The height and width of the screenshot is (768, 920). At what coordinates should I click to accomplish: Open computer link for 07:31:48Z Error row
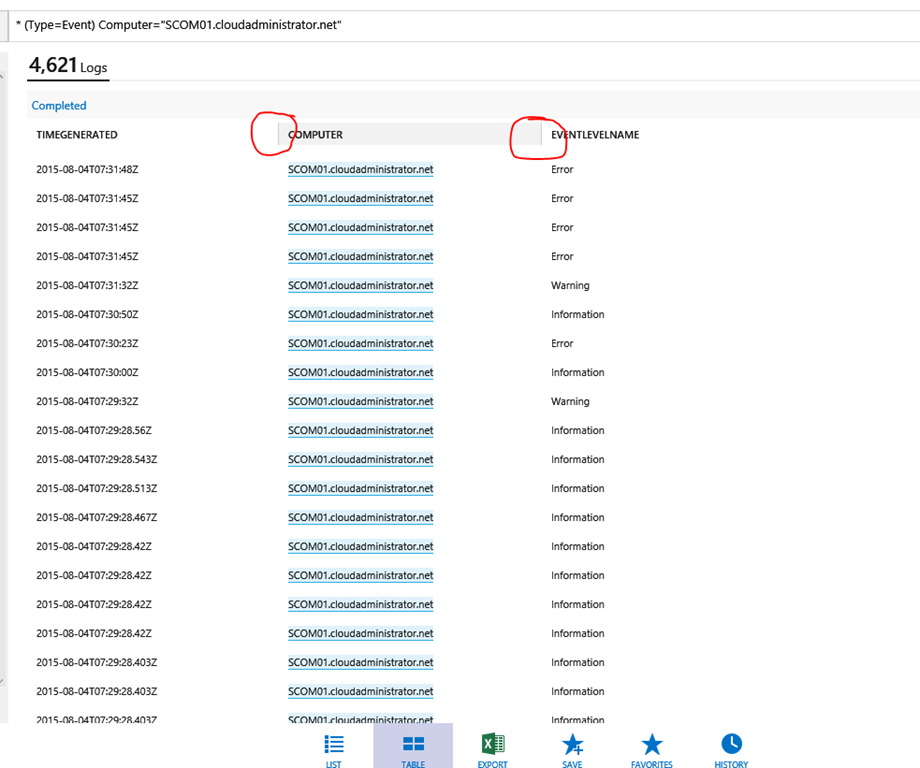coord(360,170)
